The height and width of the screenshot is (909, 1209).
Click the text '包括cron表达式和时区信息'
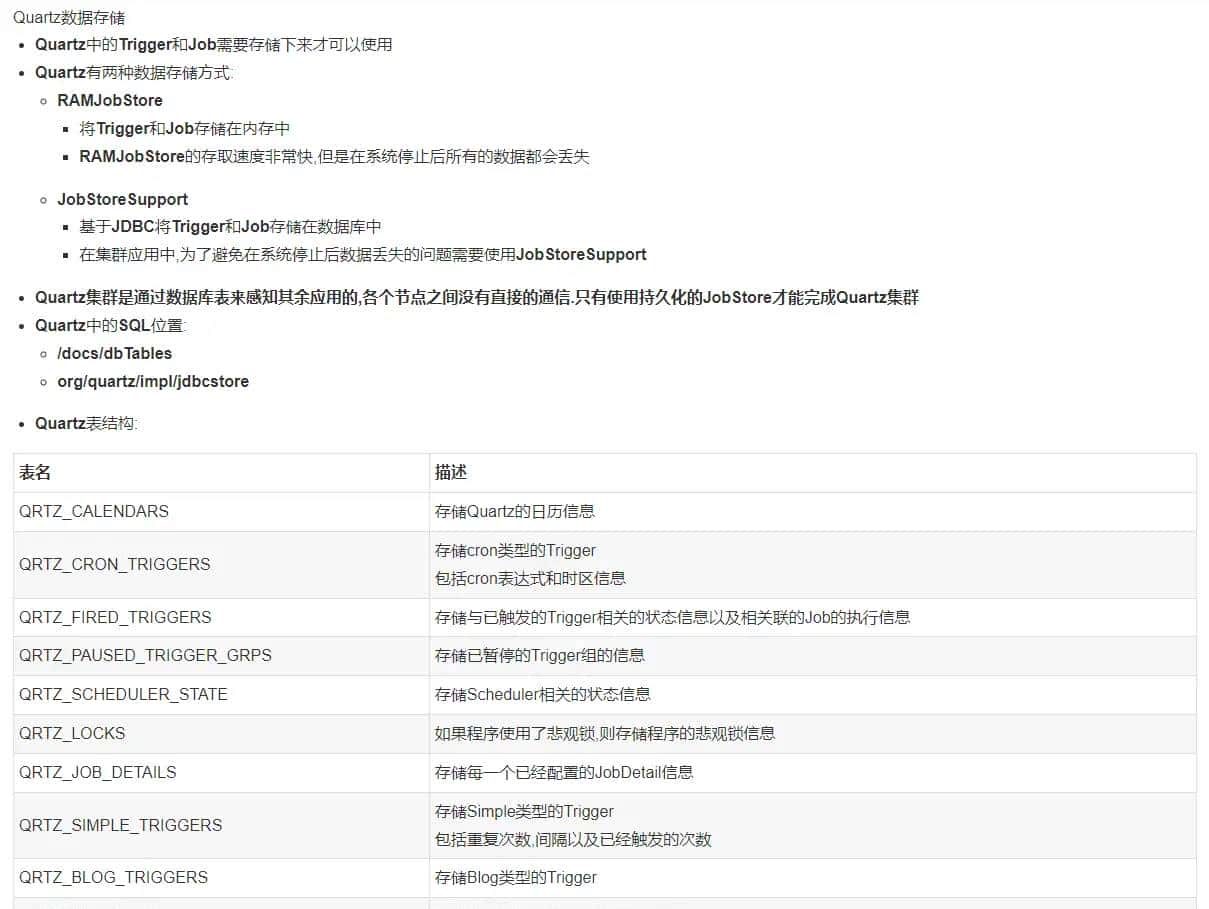[x=531, y=578]
